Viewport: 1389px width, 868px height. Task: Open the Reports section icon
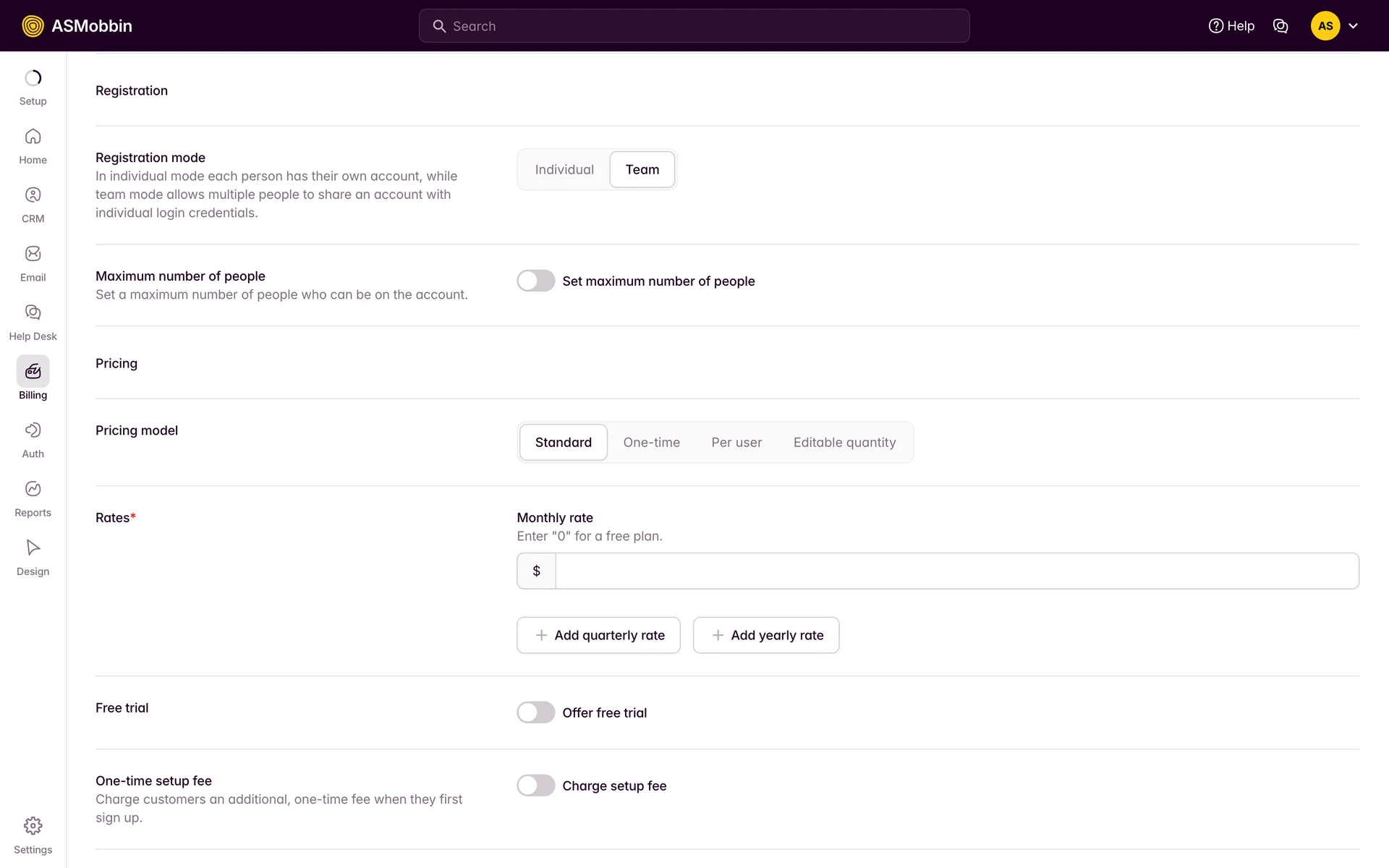[33, 489]
